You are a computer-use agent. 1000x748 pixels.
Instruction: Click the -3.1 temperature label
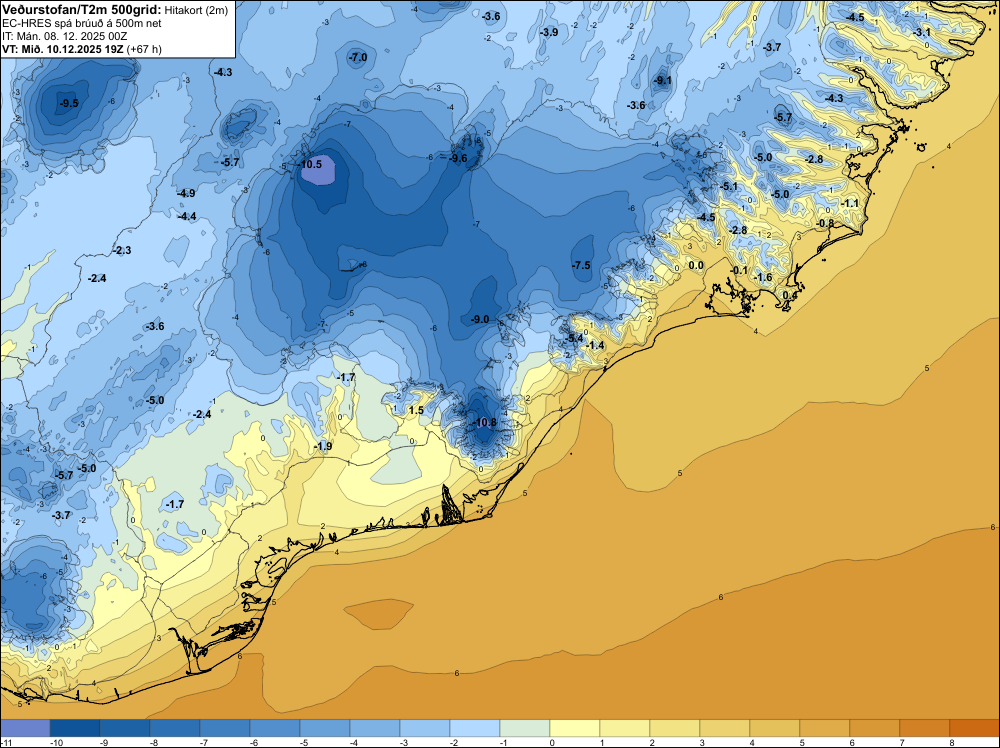pyautogui.click(x=922, y=32)
